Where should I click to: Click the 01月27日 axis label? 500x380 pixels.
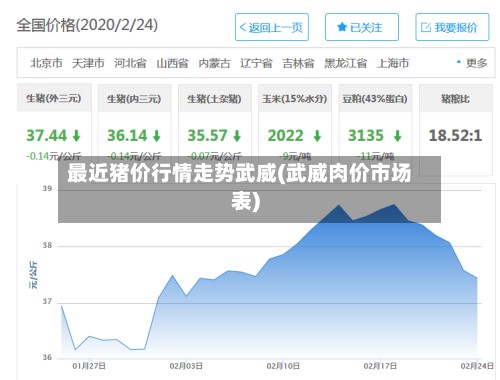(89, 366)
